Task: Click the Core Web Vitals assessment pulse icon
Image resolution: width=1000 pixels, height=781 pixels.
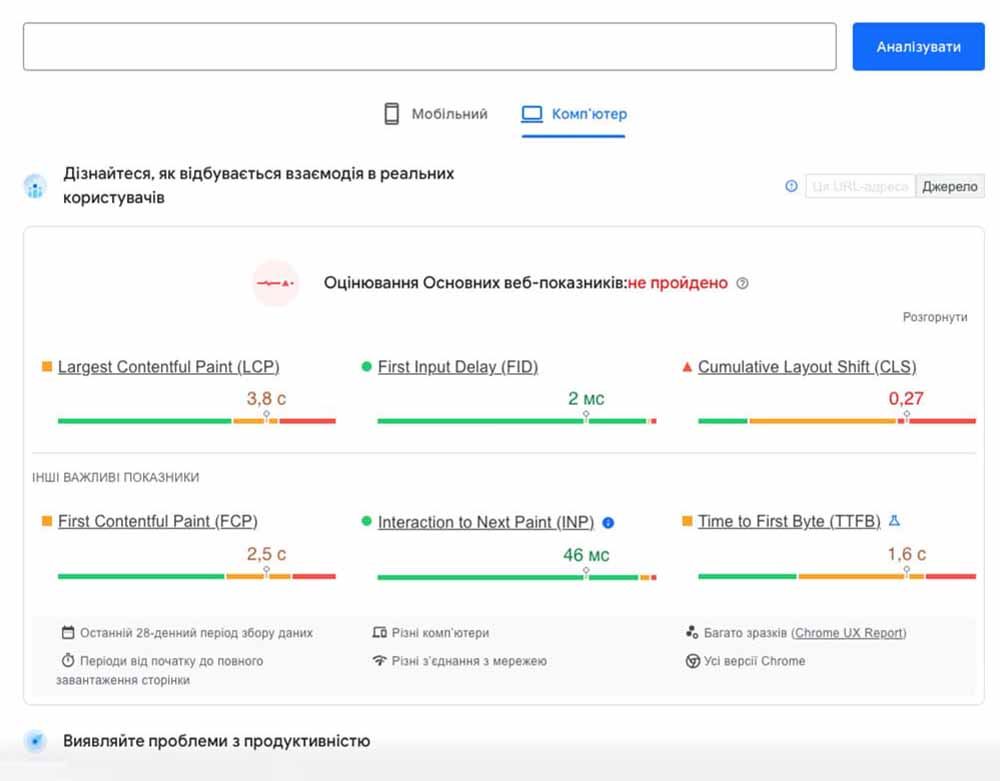Action: pos(275,283)
